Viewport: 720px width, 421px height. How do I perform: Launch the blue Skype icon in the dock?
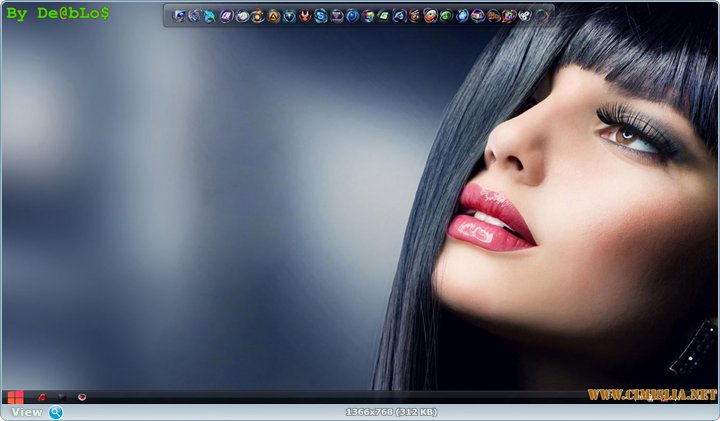click(x=320, y=16)
